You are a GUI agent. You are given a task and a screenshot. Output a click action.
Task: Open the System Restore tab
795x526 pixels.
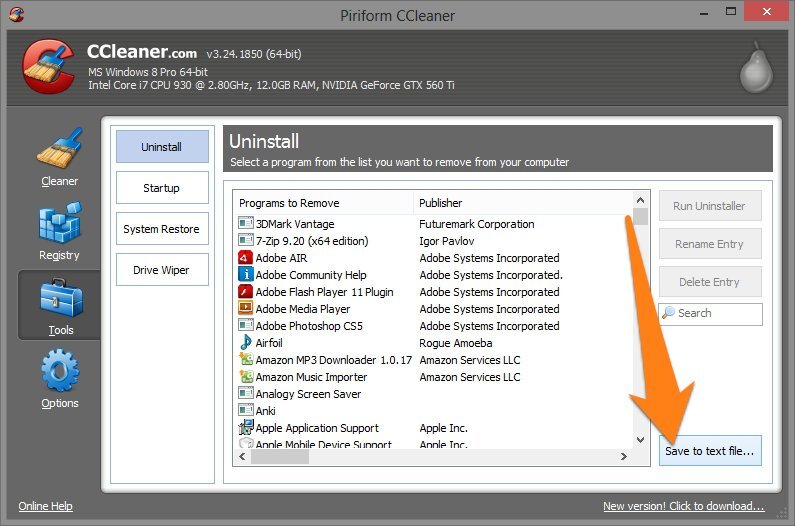click(x=161, y=229)
